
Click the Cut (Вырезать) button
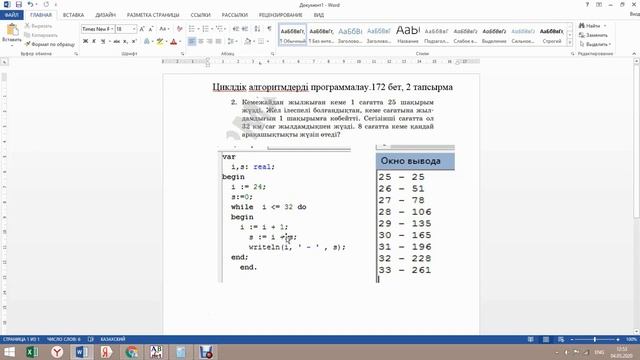(x=39, y=26)
